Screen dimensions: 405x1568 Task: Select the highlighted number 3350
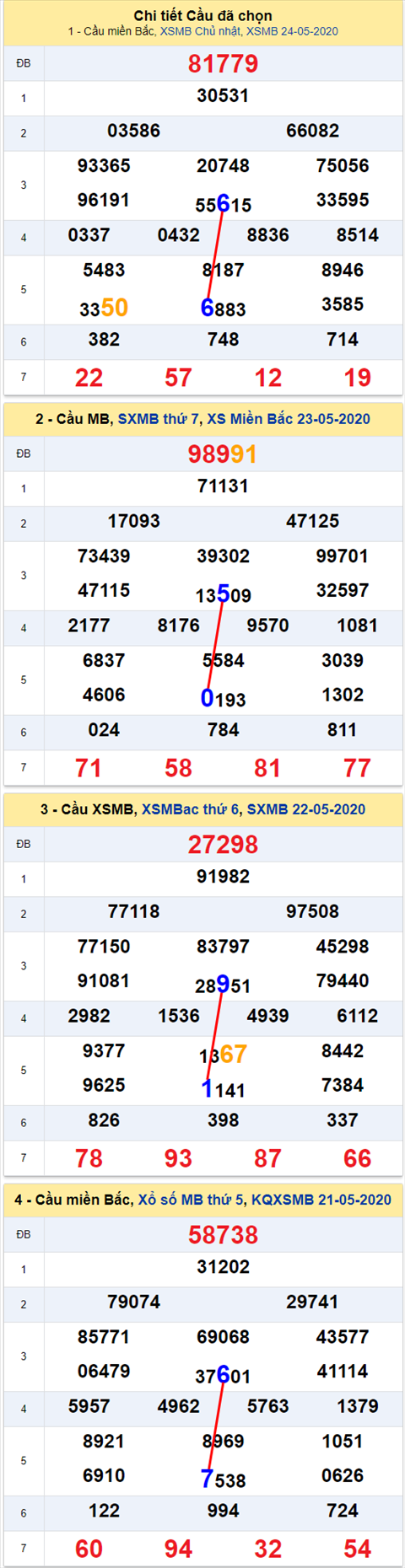(x=104, y=308)
